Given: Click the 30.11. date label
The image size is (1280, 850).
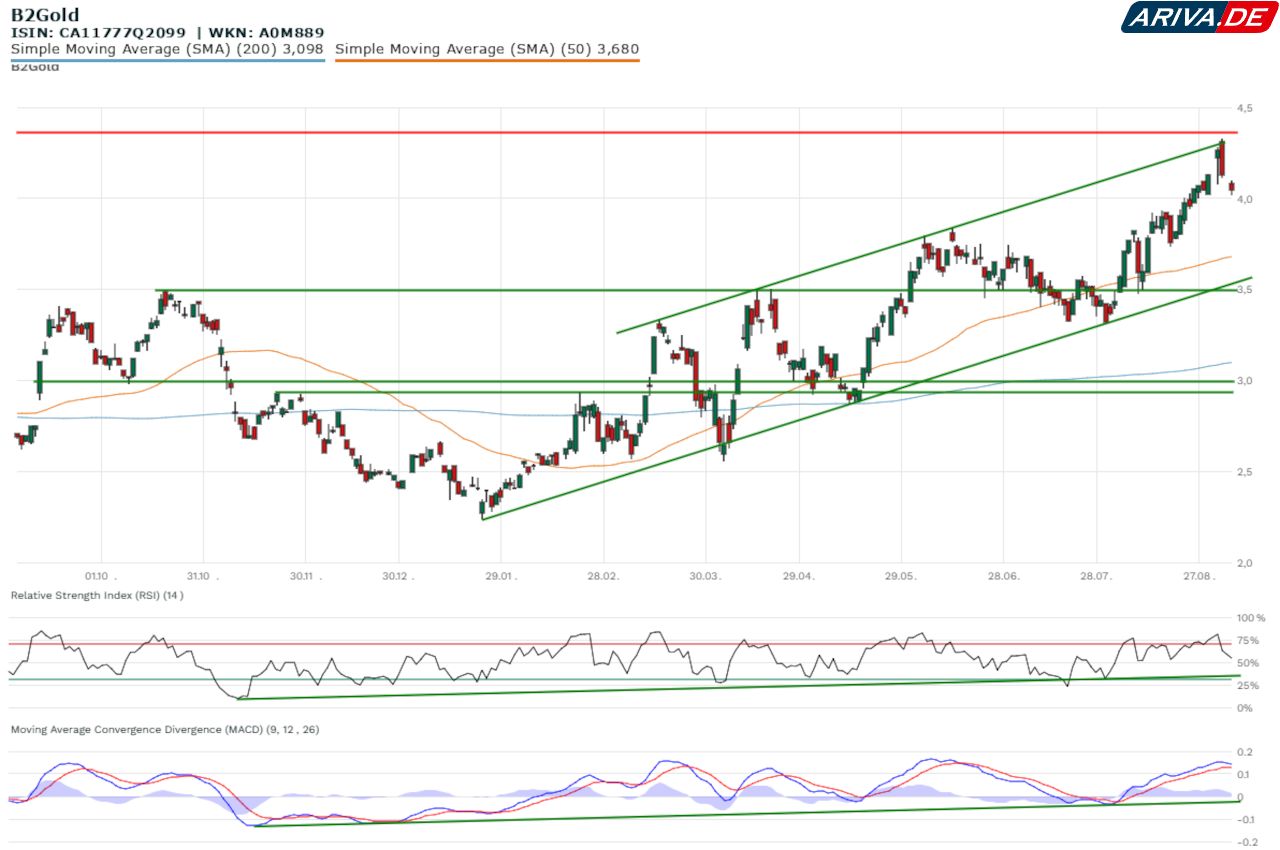Looking at the screenshot, I should pos(305,576).
